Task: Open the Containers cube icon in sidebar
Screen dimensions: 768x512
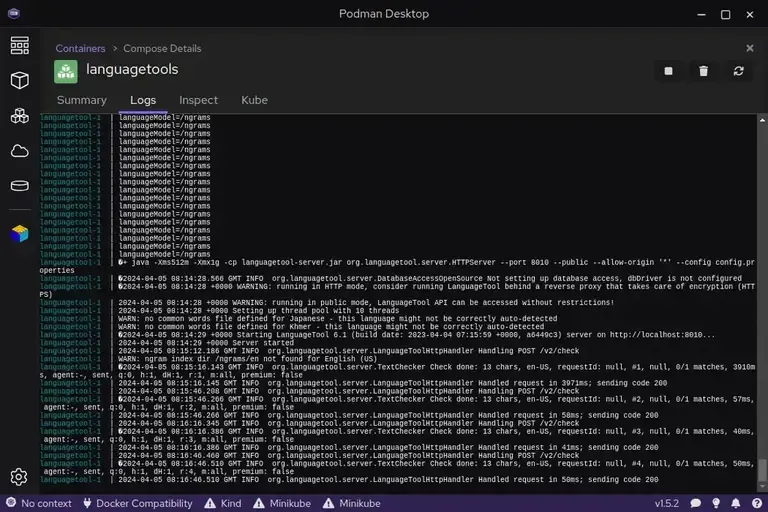Action: [x=20, y=80]
